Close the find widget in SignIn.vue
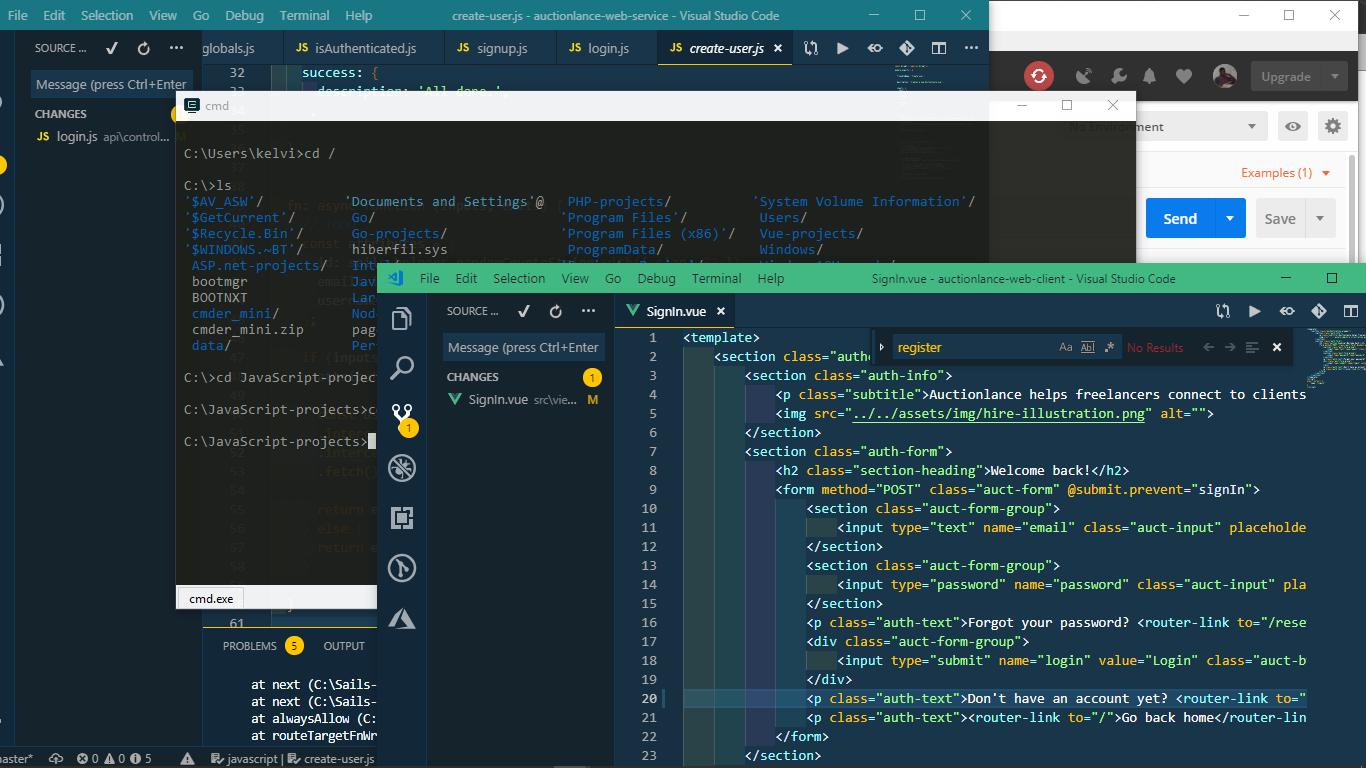The image size is (1366, 768). [x=1277, y=347]
